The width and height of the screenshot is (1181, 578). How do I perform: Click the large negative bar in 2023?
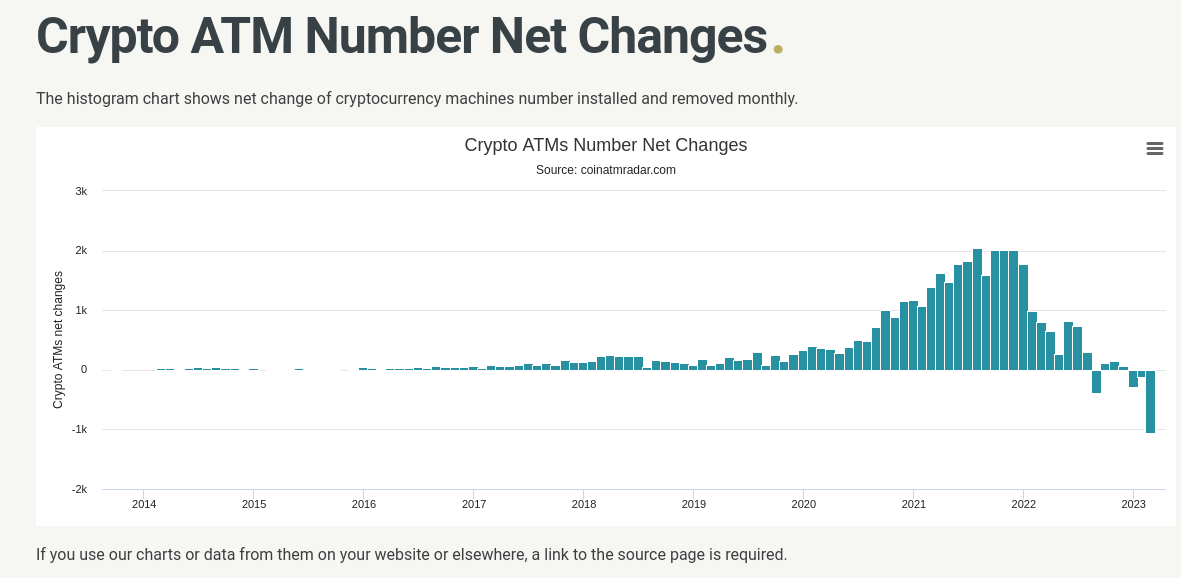(1150, 400)
